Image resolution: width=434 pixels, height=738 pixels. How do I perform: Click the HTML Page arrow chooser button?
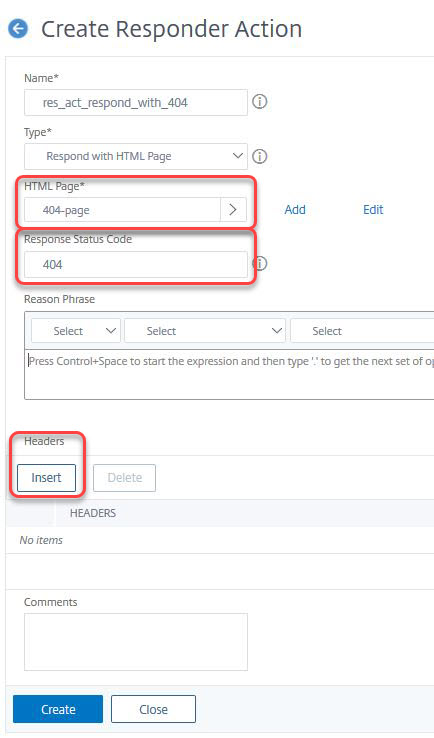pyautogui.click(x=233, y=209)
